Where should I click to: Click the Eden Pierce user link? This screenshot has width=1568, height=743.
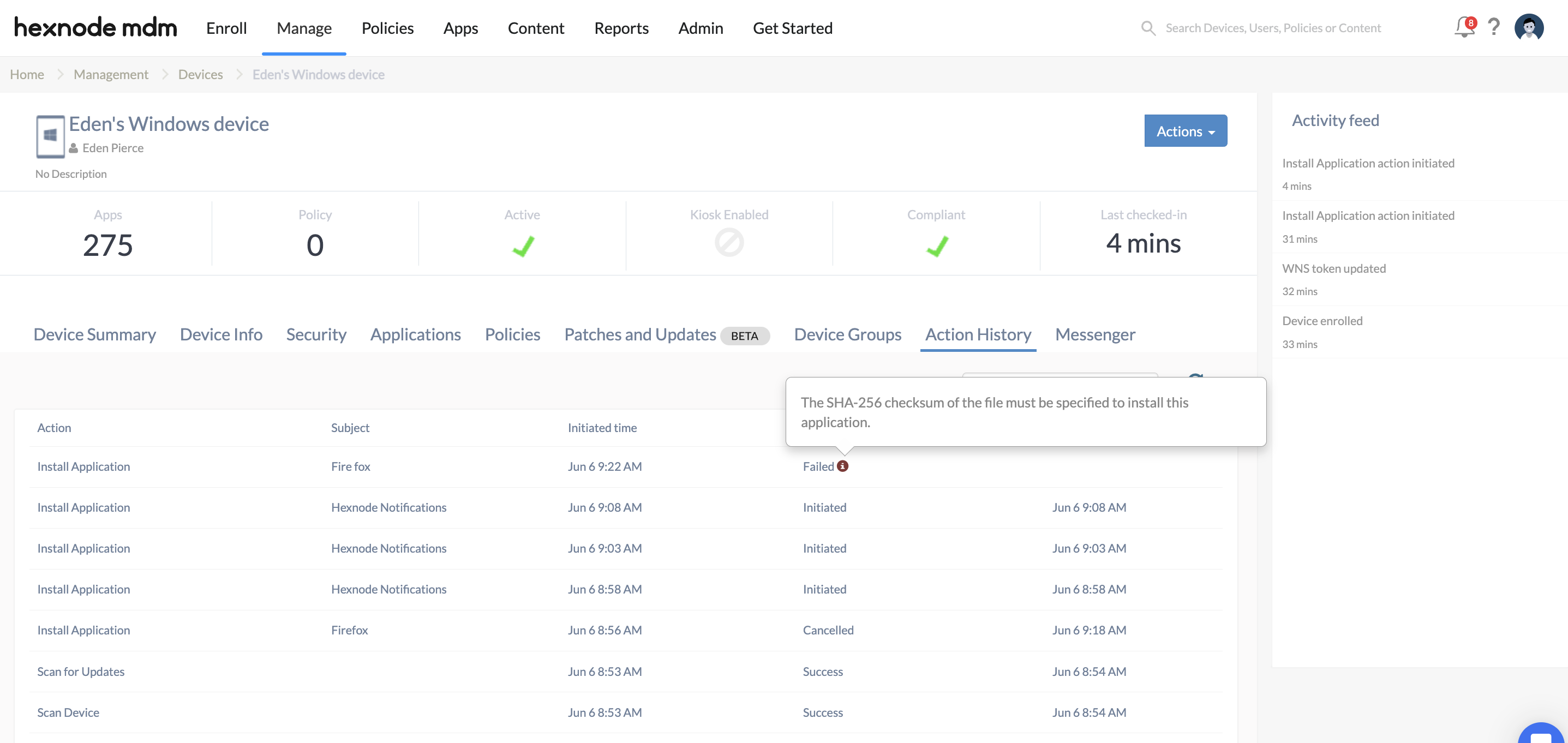pos(112,148)
